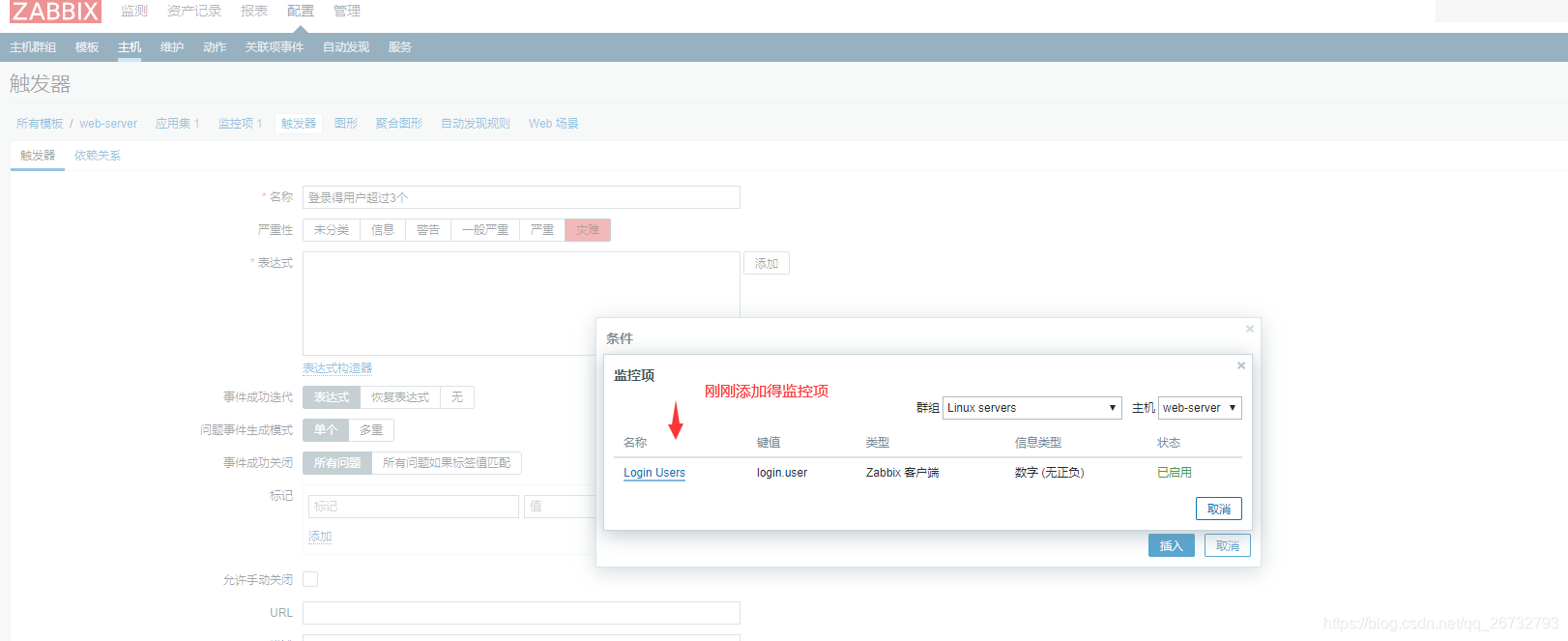Click 已启用 status text

(x=1175, y=473)
